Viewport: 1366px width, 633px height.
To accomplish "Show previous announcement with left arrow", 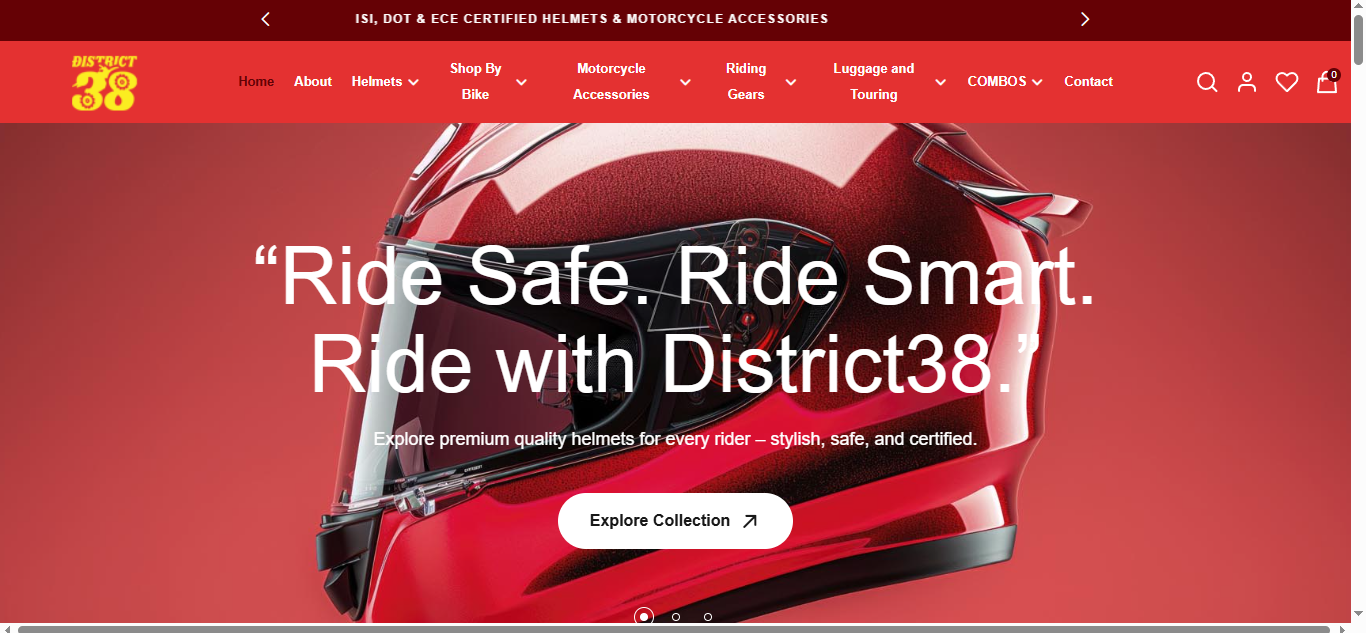I will 265,19.
